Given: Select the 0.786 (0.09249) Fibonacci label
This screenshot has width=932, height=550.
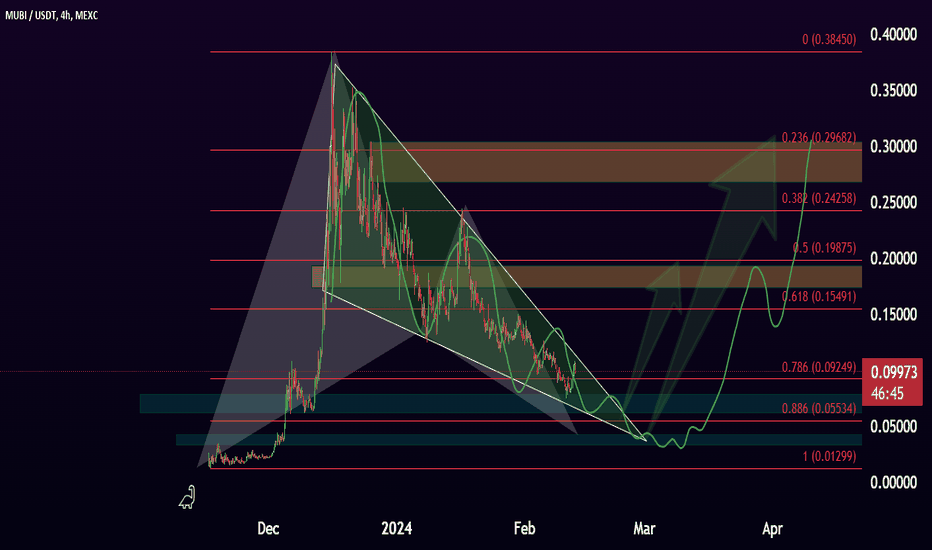Looking at the screenshot, I should (x=819, y=366).
